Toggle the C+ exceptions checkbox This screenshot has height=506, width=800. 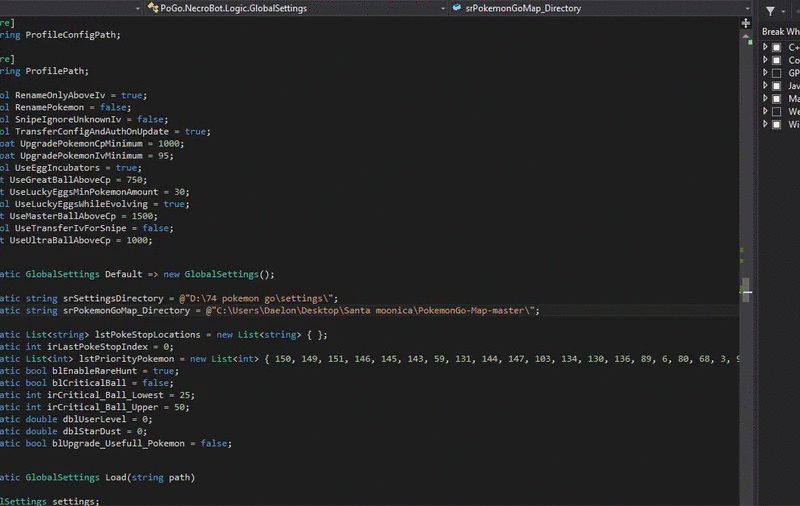click(777, 47)
